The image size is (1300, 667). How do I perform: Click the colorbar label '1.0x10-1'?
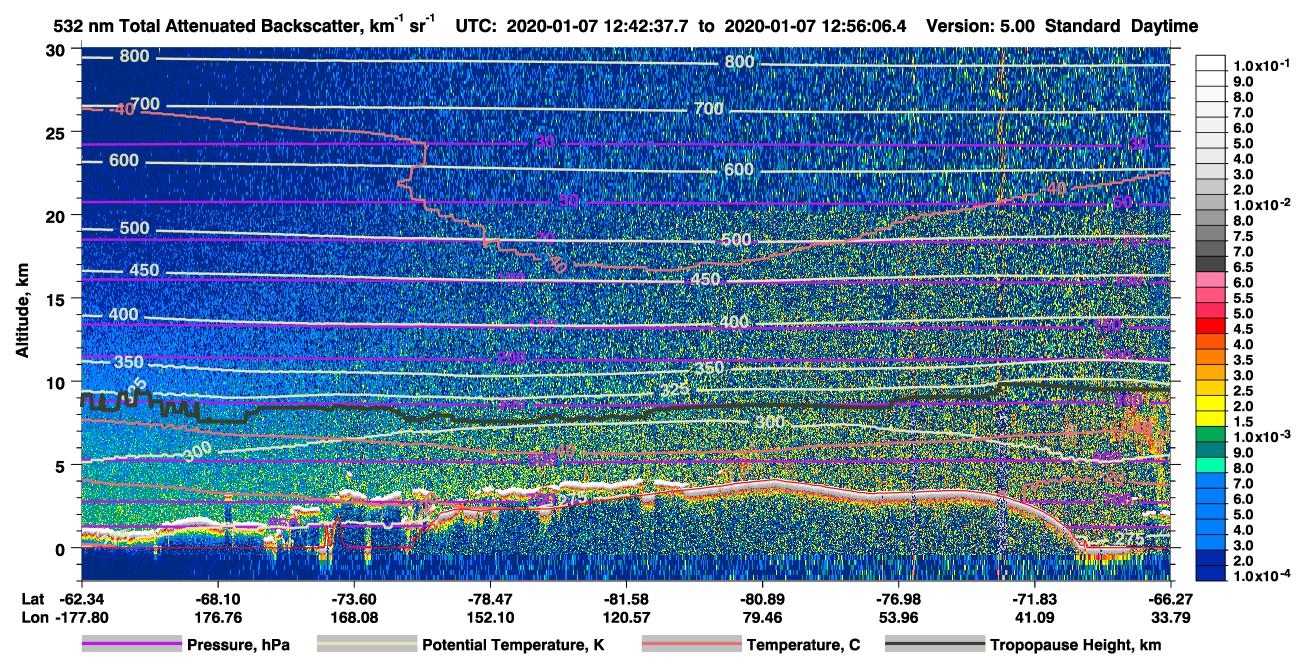coord(1261,65)
